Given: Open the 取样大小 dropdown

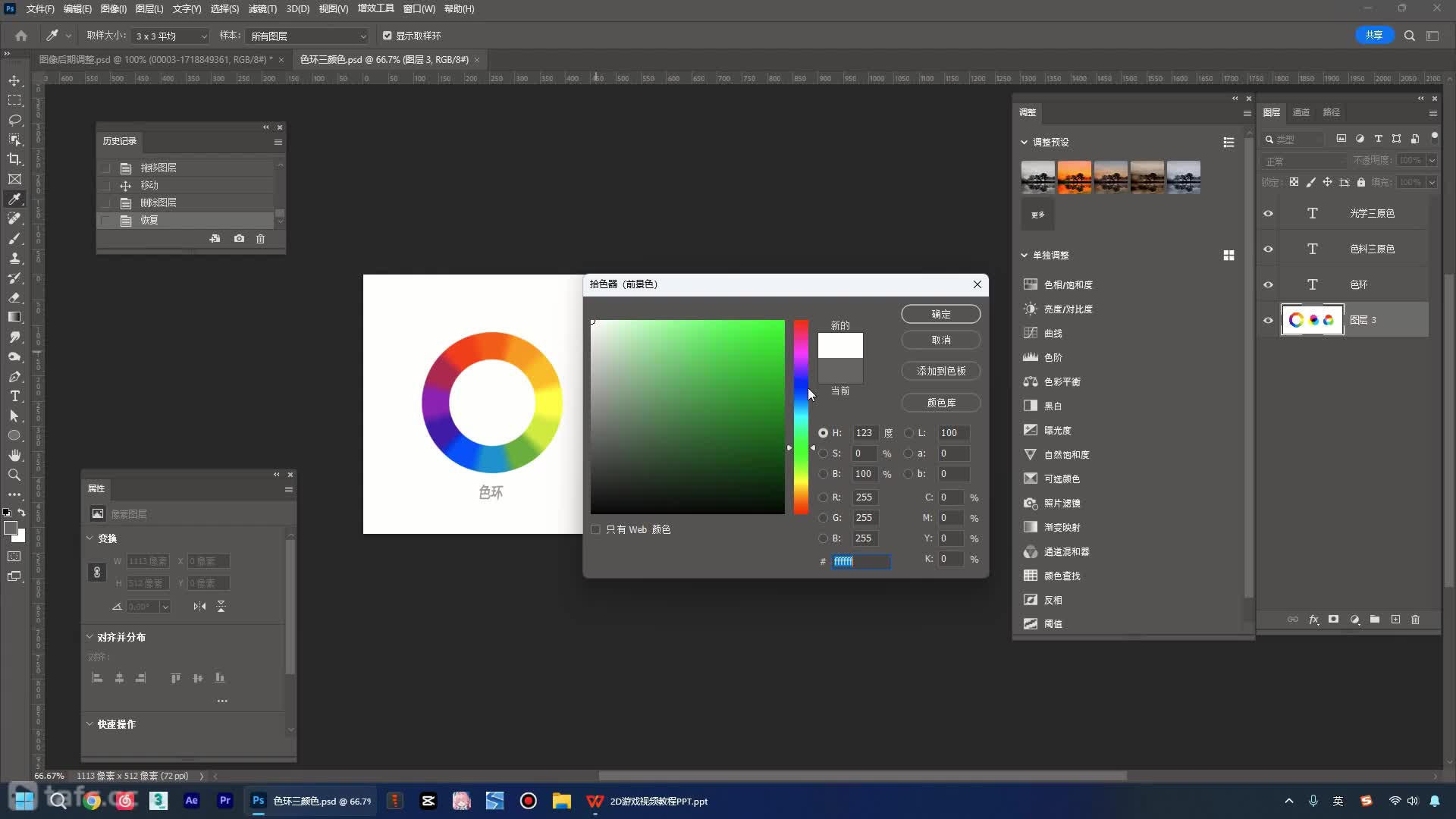Looking at the screenshot, I should (x=171, y=36).
